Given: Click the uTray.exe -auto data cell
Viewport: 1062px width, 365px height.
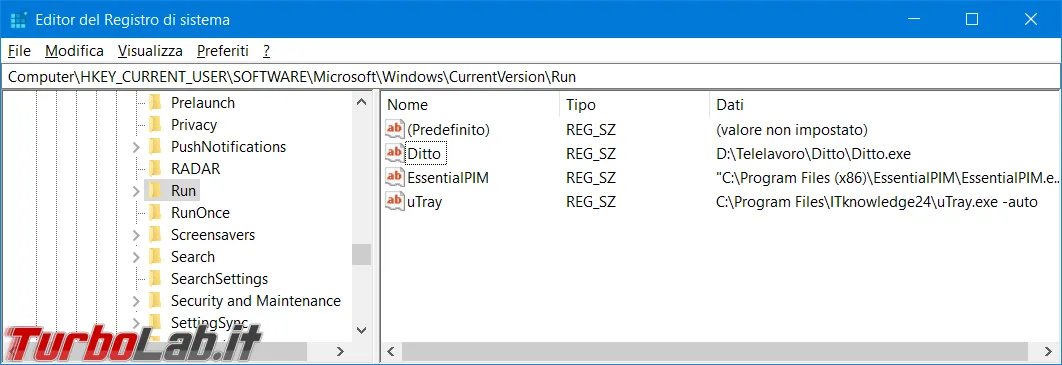Looking at the screenshot, I should tap(876, 202).
